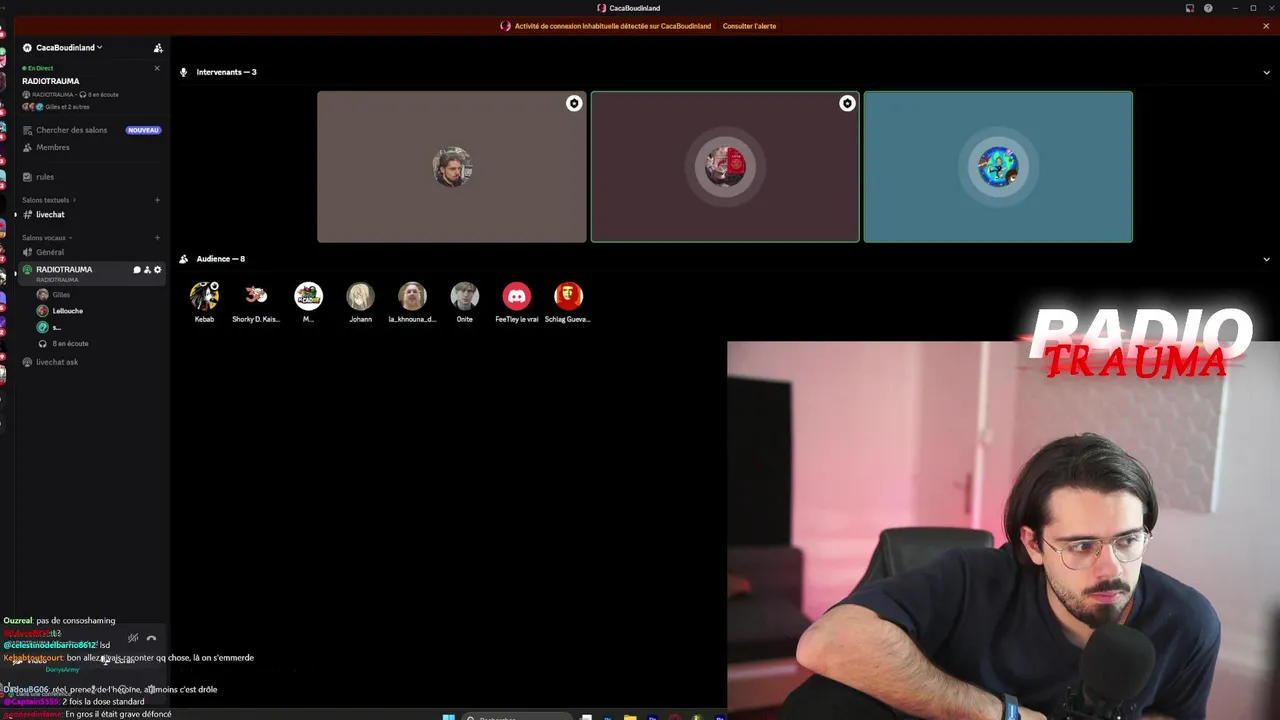This screenshot has width=1280, height=720.
Task: Open File Explorer folder icon in taskbar
Action: click(630, 717)
